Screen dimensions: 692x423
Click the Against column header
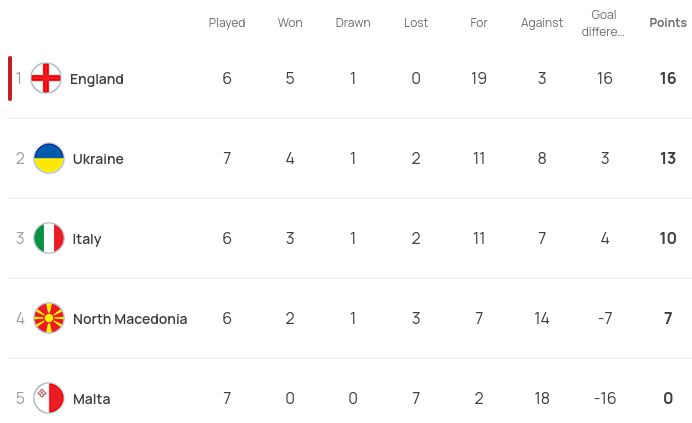(542, 23)
